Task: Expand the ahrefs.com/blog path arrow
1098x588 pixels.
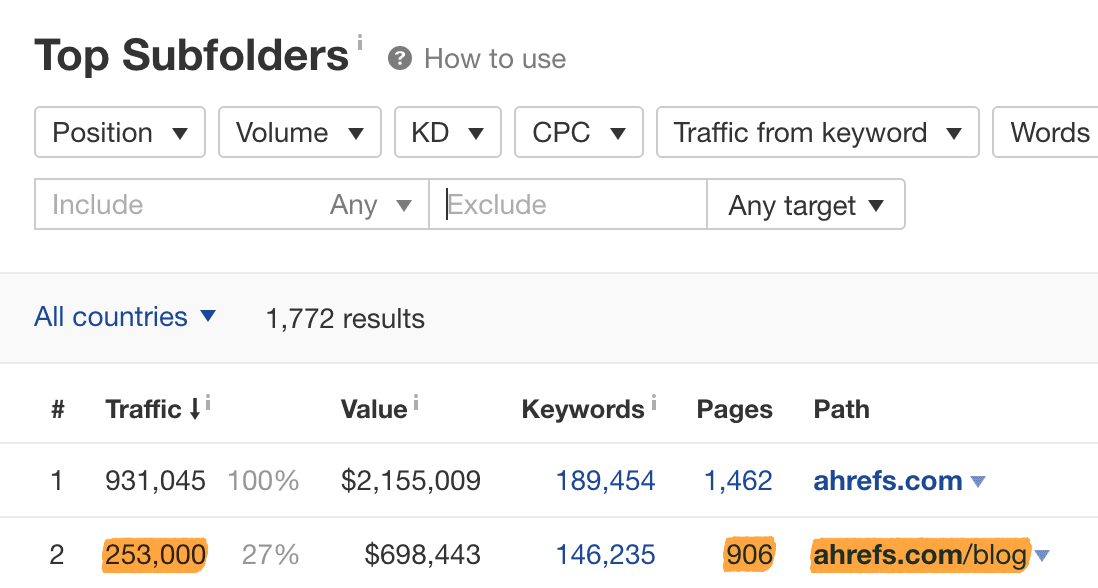Action: [1042, 555]
